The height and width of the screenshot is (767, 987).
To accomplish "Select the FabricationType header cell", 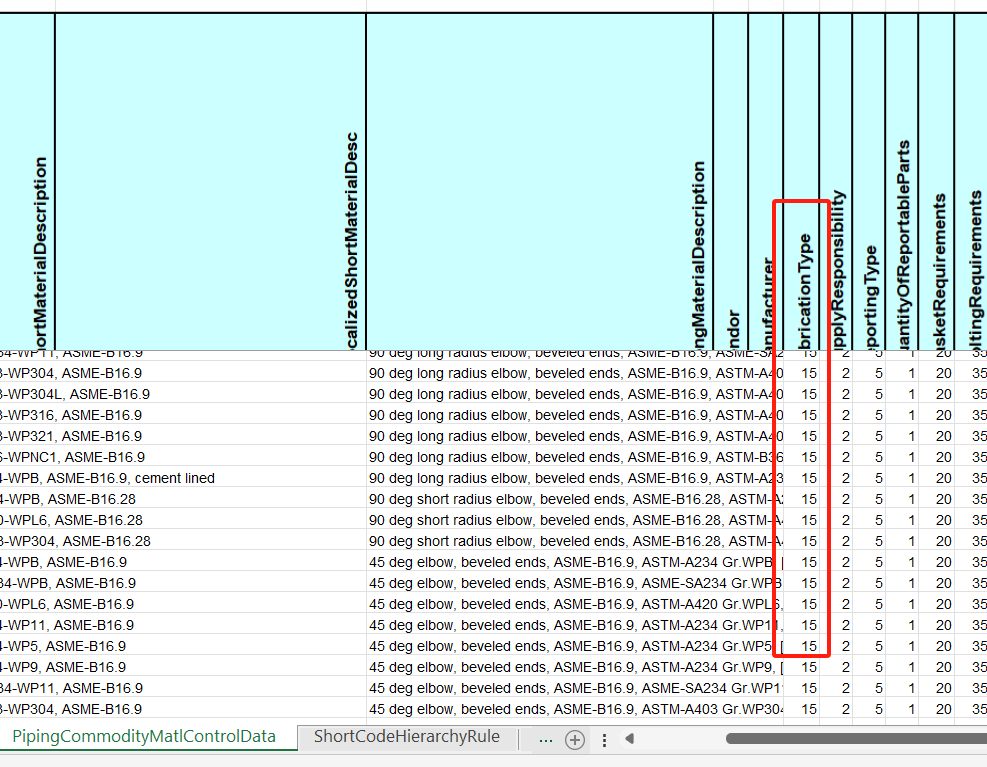I will pos(801,181).
